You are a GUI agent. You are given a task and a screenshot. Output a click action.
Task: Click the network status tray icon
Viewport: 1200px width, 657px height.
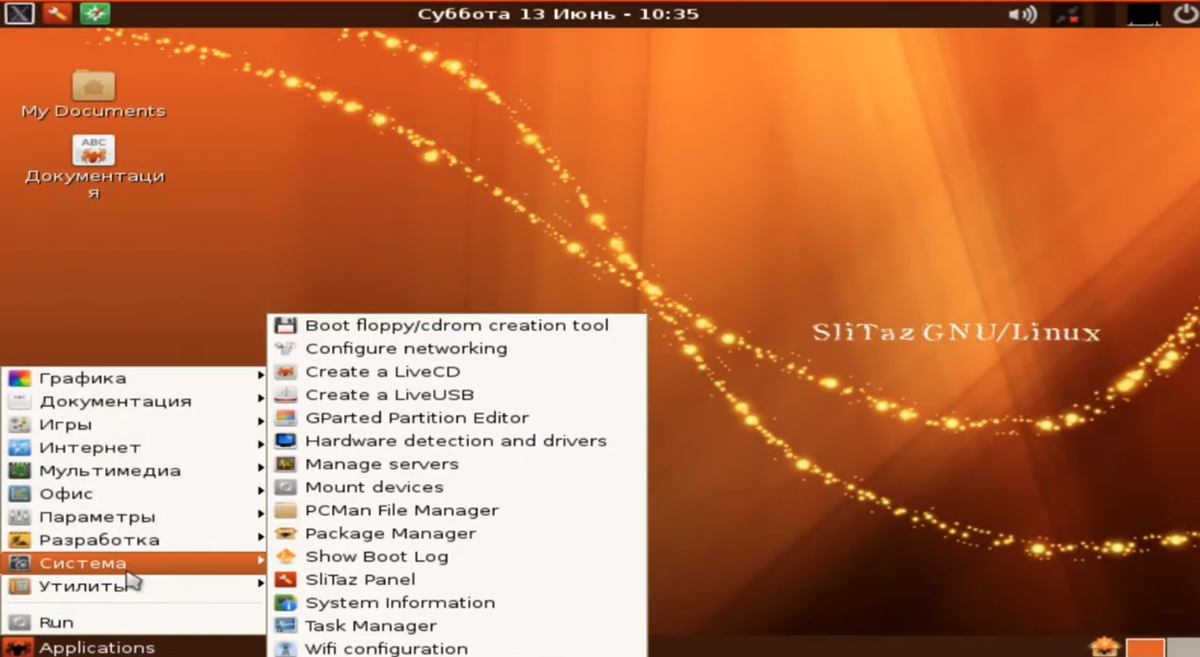pos(1070,14)
